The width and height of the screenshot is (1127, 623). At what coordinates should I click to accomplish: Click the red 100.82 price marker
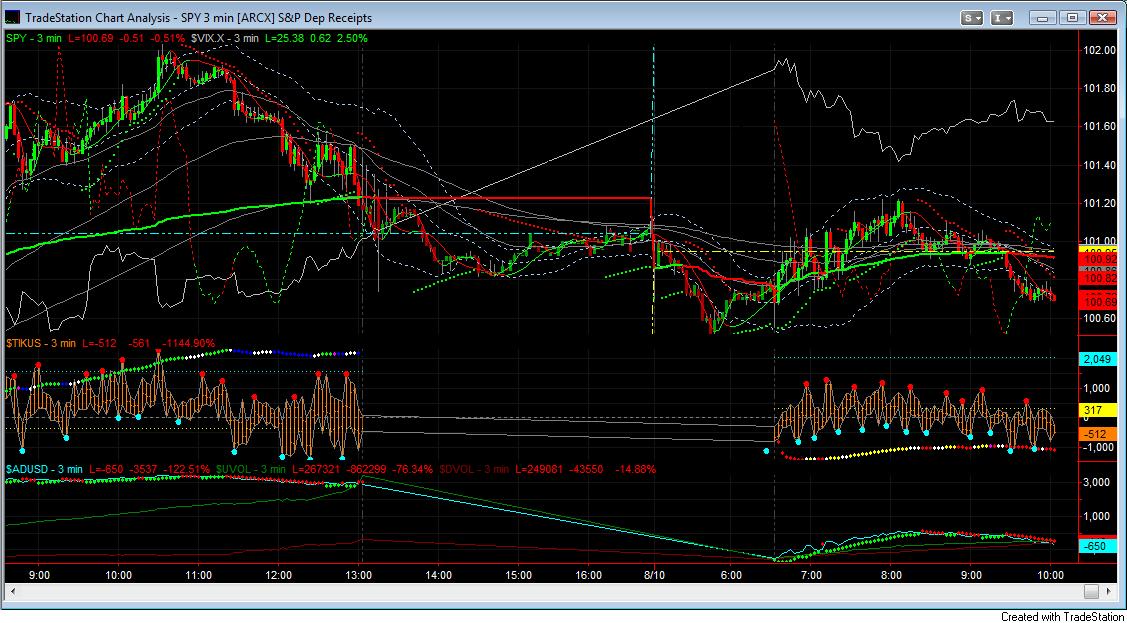click(1100, 278)
